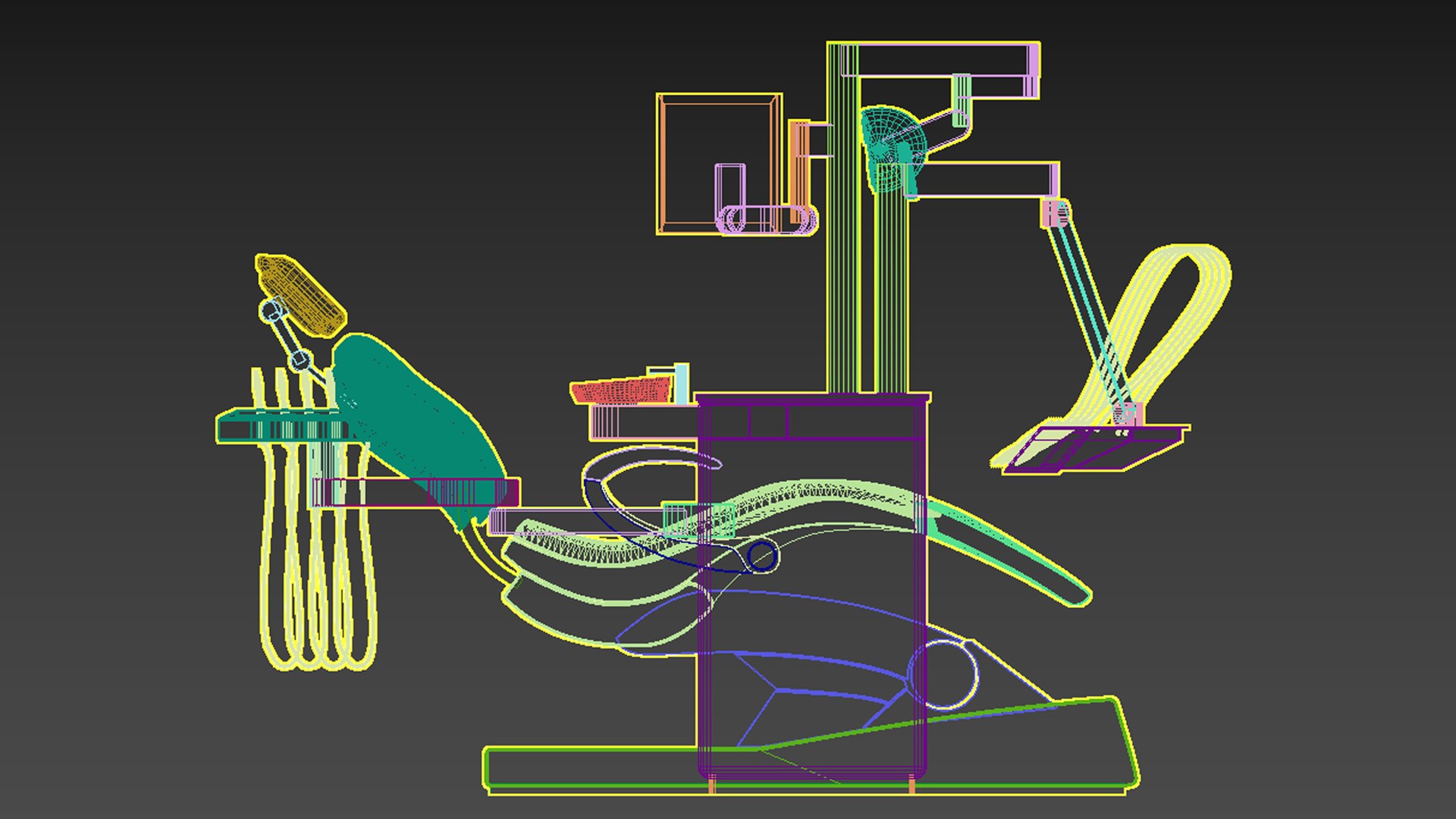The width and height of the screenshot is (1456, 819).
Task: Select the gold wireframe headrest
Action: [x=301, y=294]
